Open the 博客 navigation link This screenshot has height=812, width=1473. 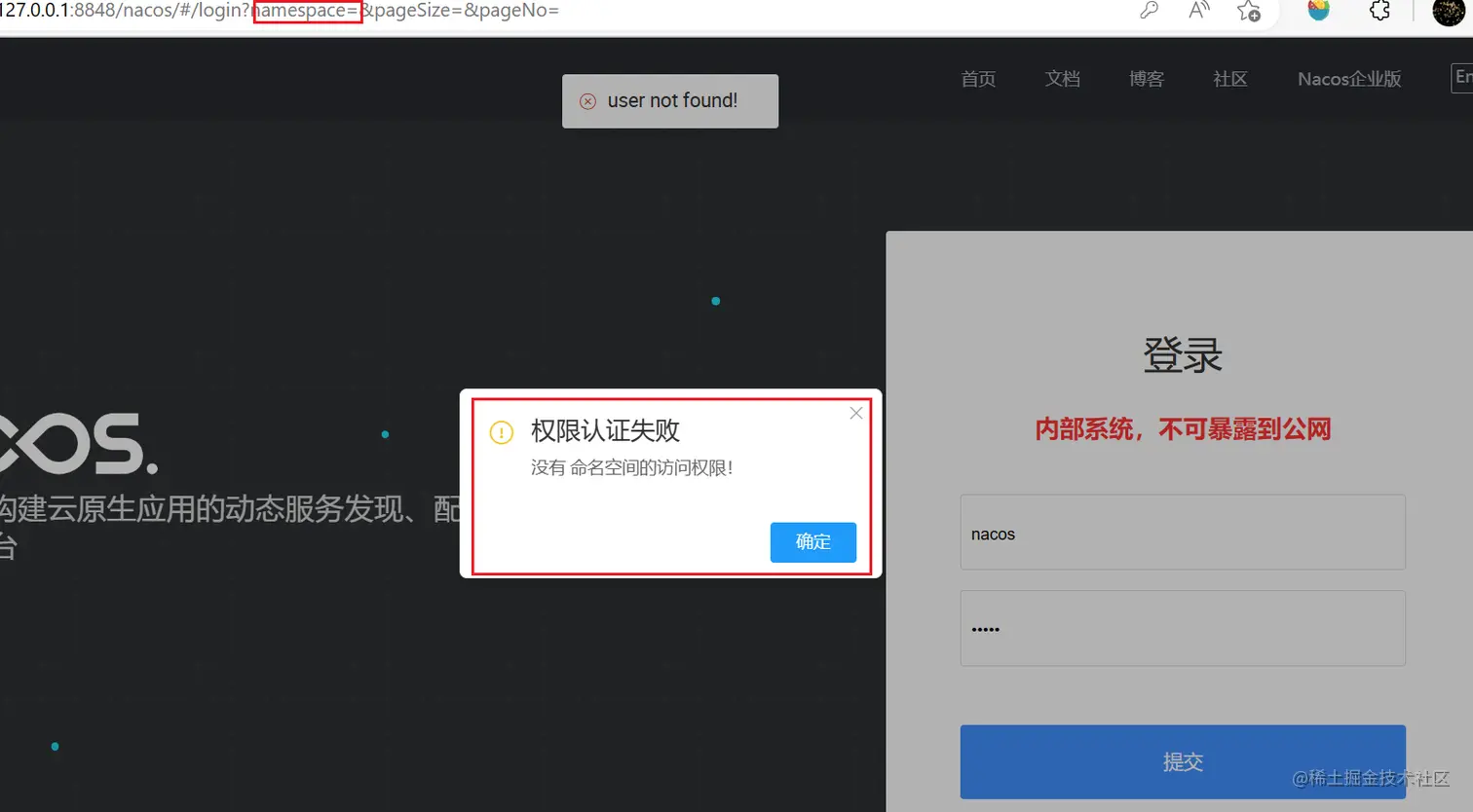pos(1147,79)
